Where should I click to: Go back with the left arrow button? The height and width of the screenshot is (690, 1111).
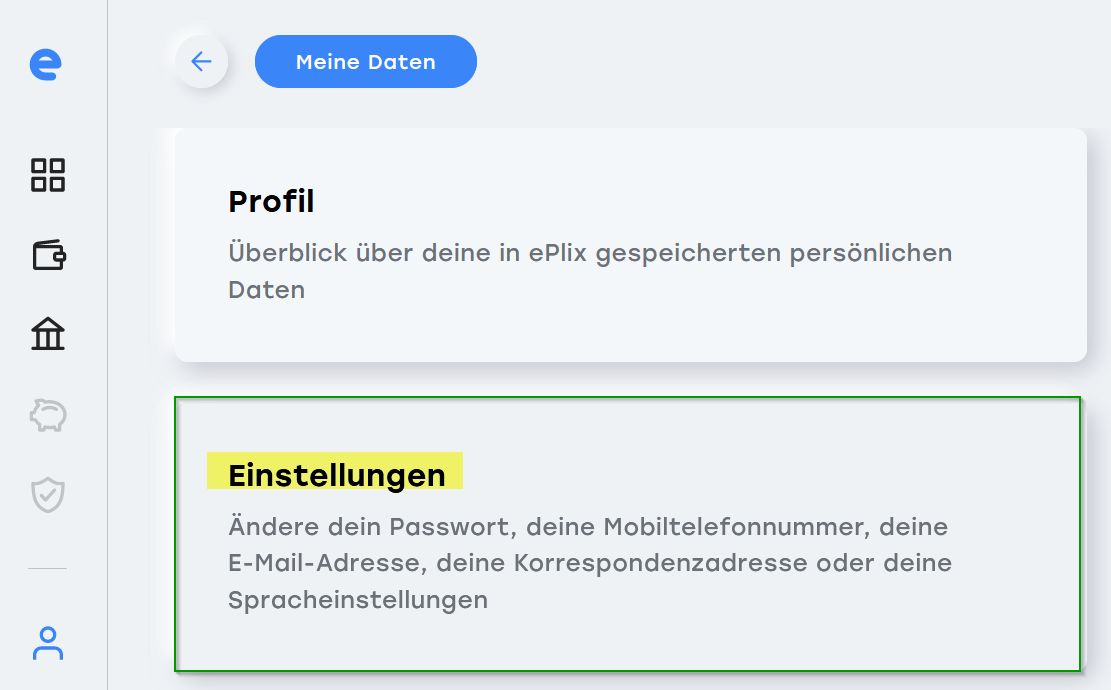(201, 62)
